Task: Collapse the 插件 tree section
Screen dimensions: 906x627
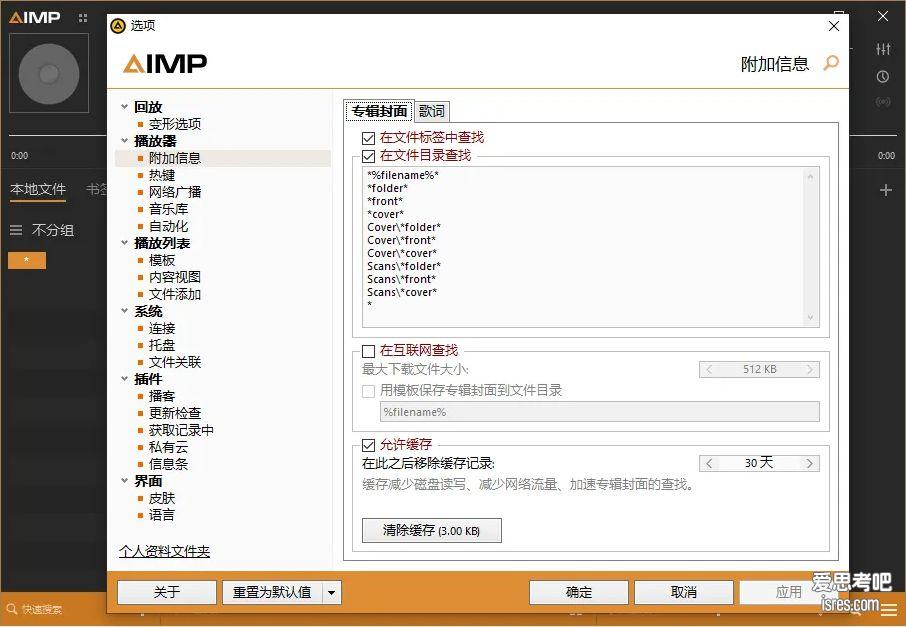Action: [x=125, y=379]
